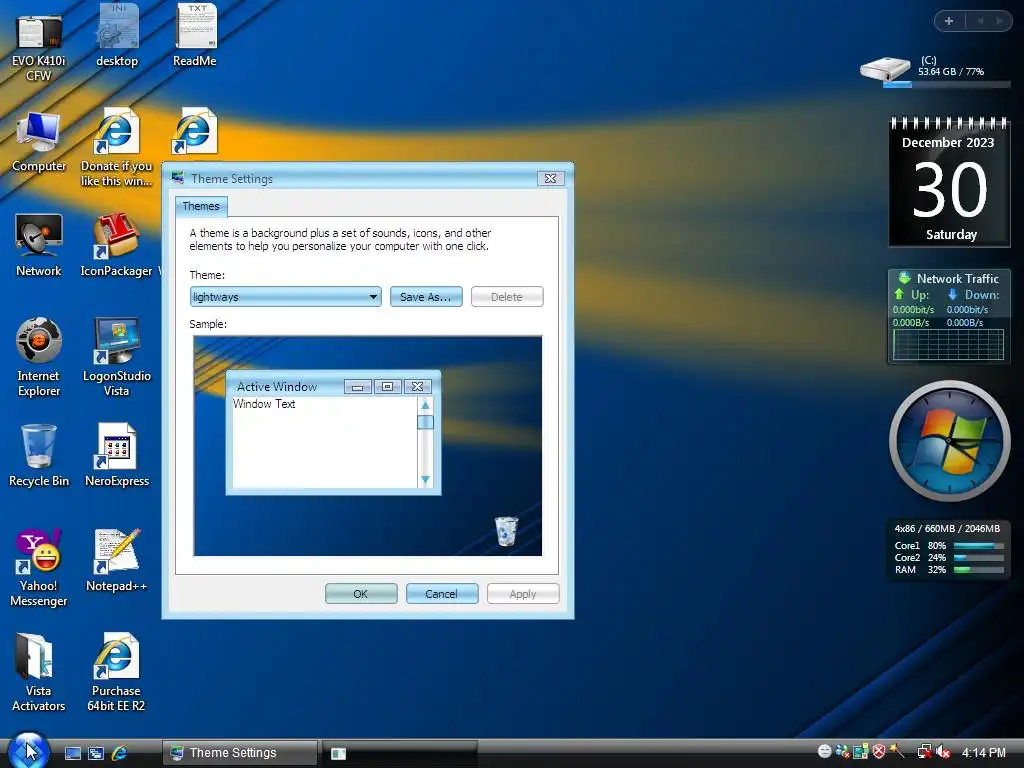The image size is (1024, 768).
Task: Click the Save As... button
Action: tap(426, 296)
